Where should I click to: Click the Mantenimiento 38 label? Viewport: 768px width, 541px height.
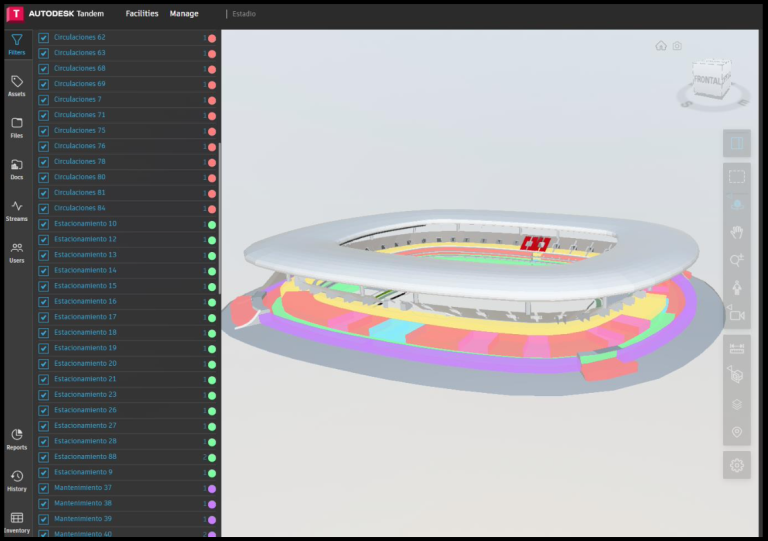click(x=83, y=503)
